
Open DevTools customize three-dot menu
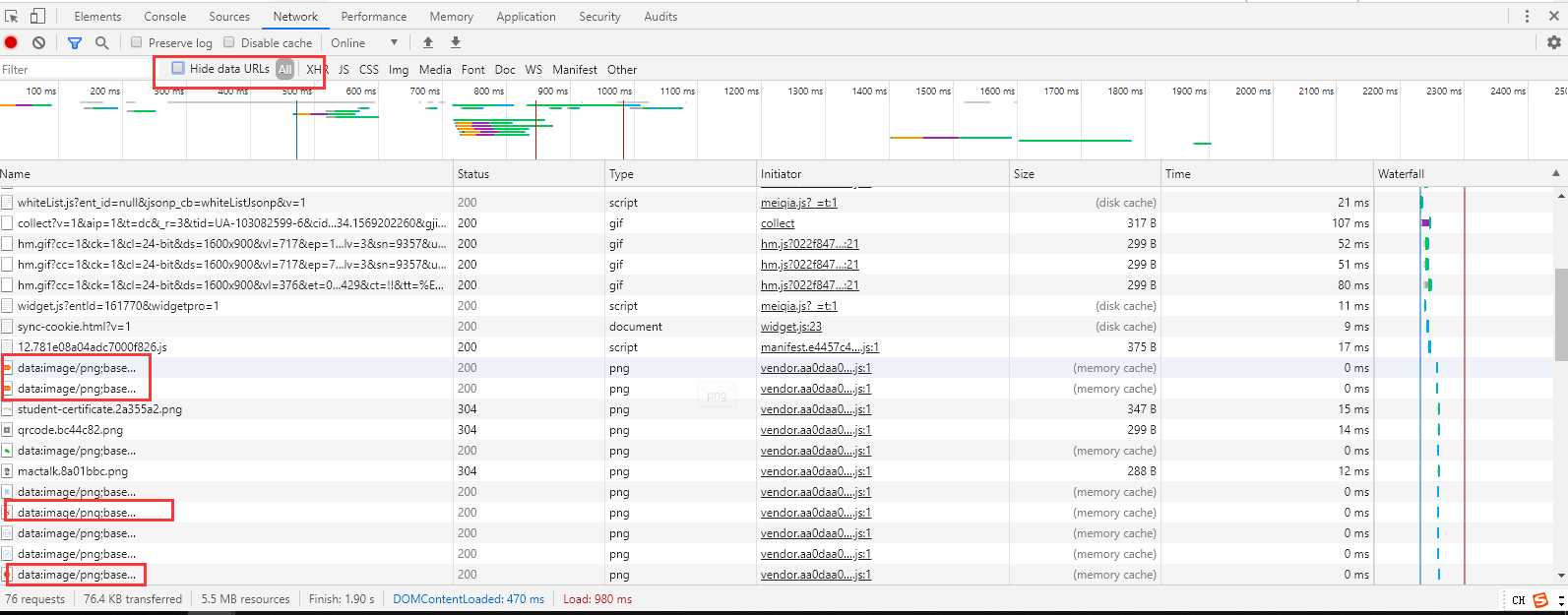[x=1527, y=16]
